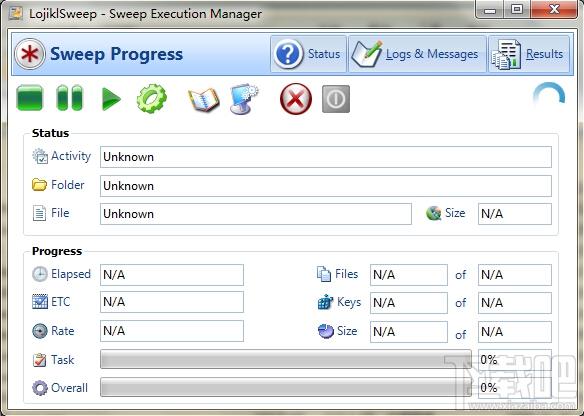This screenshot has width=584, height=416.
Task: Click the Activity gear-checklist icon
Action: tap(40, 156)
